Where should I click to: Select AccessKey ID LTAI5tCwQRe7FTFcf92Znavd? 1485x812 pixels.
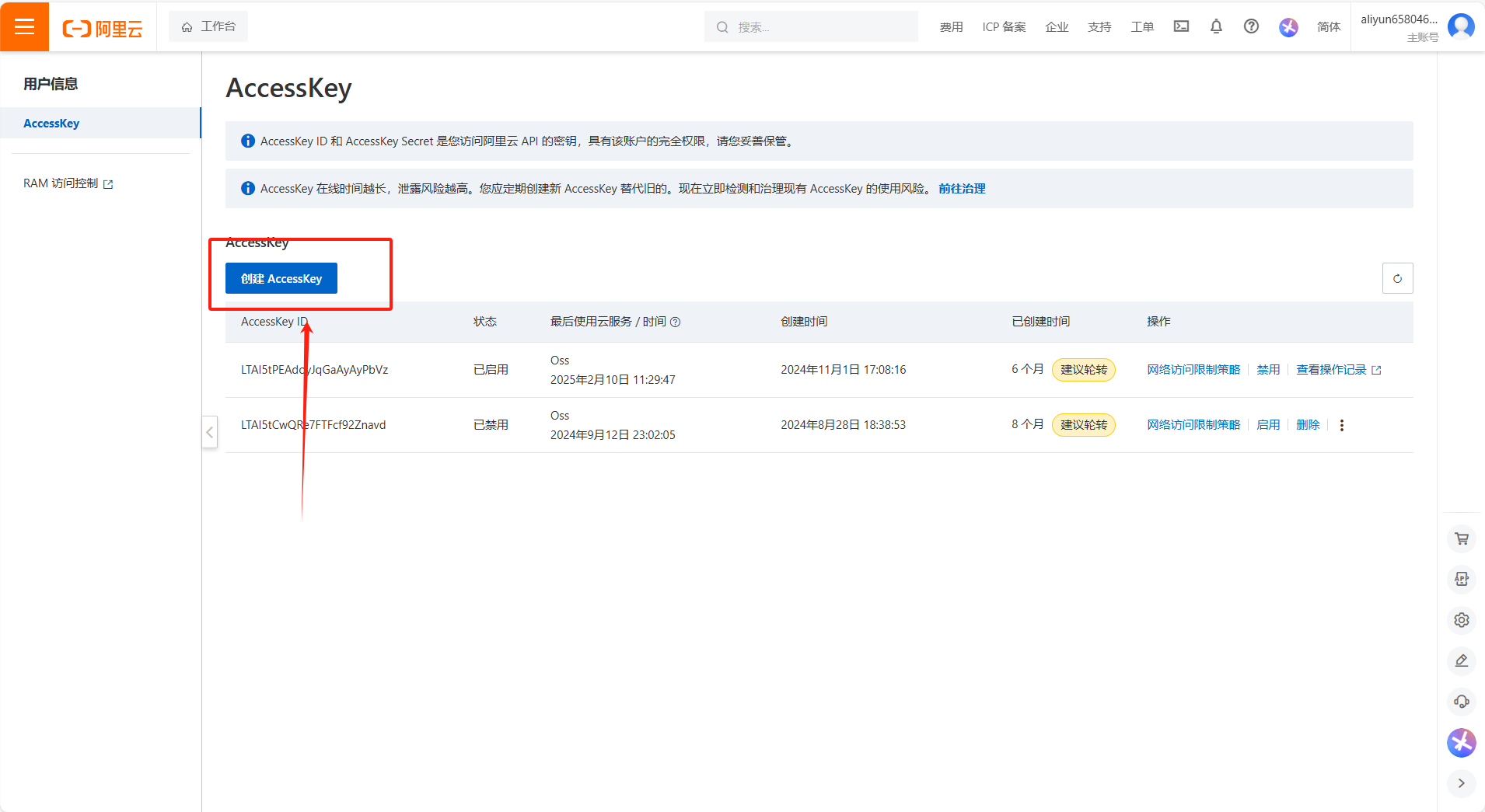[313, 425]
